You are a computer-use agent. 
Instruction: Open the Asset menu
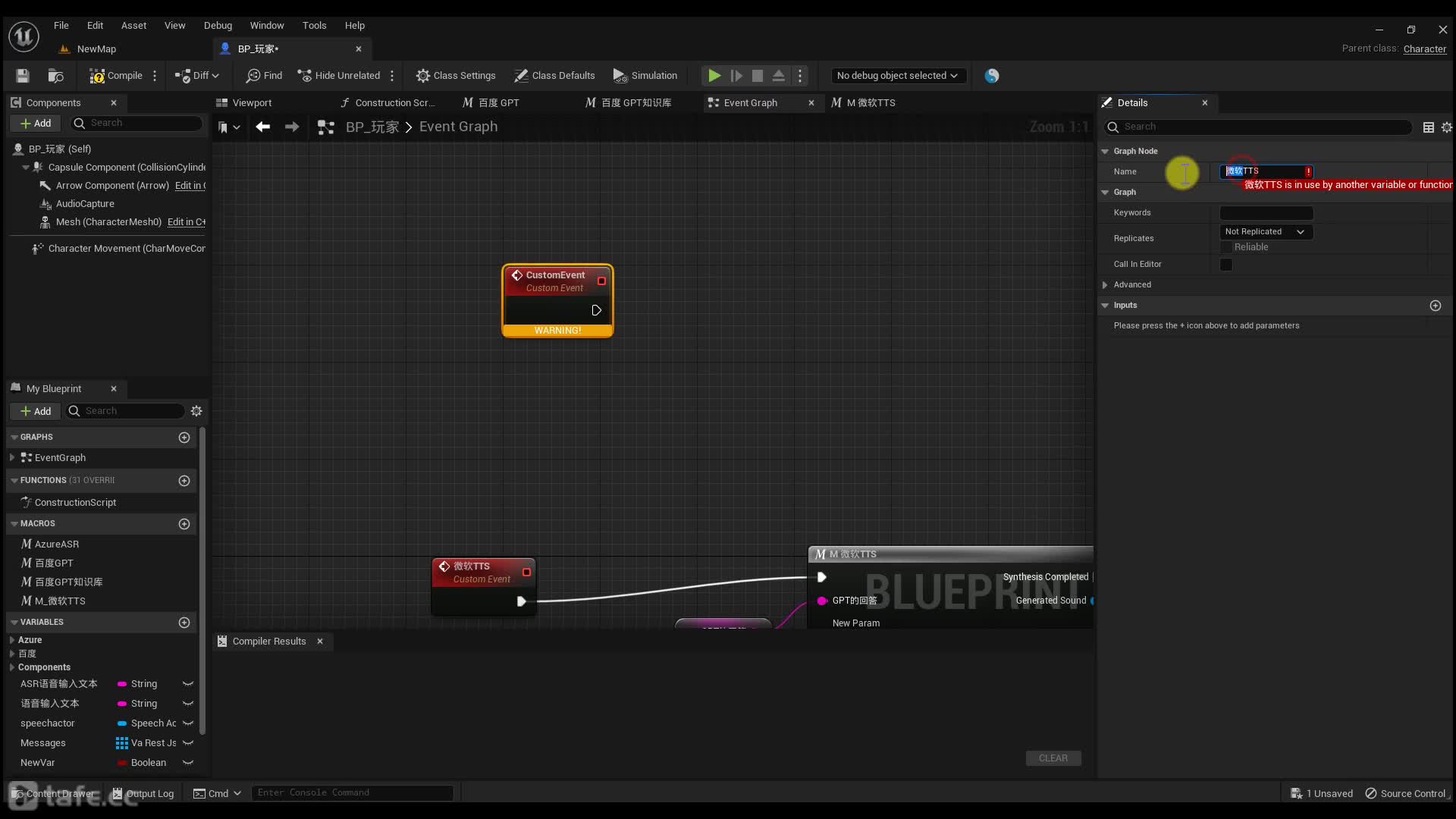coord(134,25)
